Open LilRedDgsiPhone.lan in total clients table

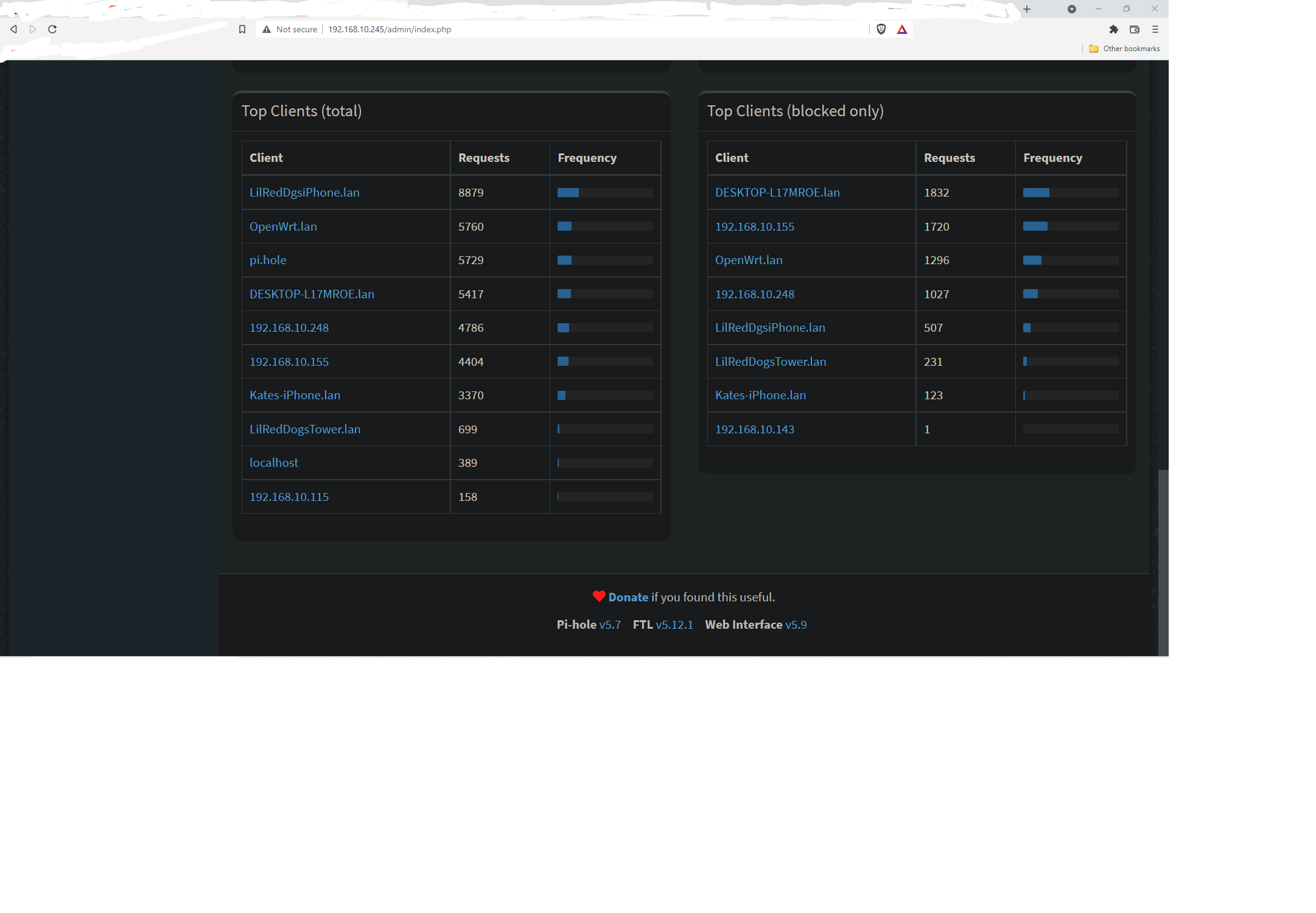(304, 192)
